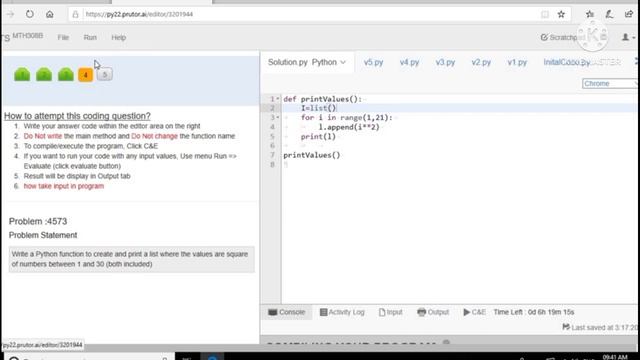Click the 'how take input in program' link
Image resolution: width=640 pixels, height=360 pixels.
64,186
